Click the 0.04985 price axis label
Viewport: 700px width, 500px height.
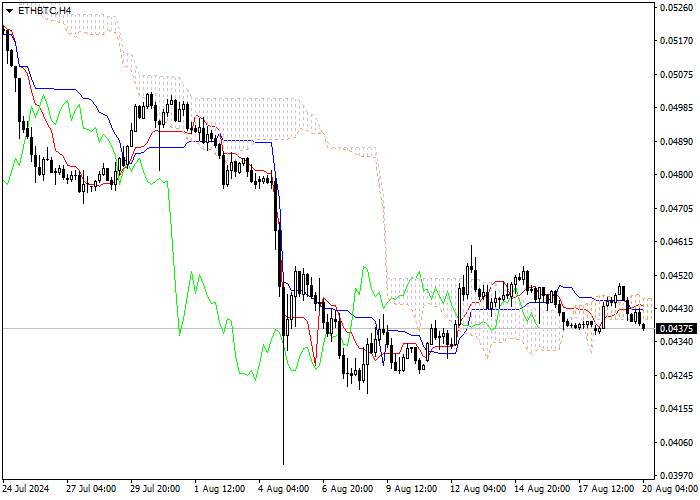click(676, 108)
